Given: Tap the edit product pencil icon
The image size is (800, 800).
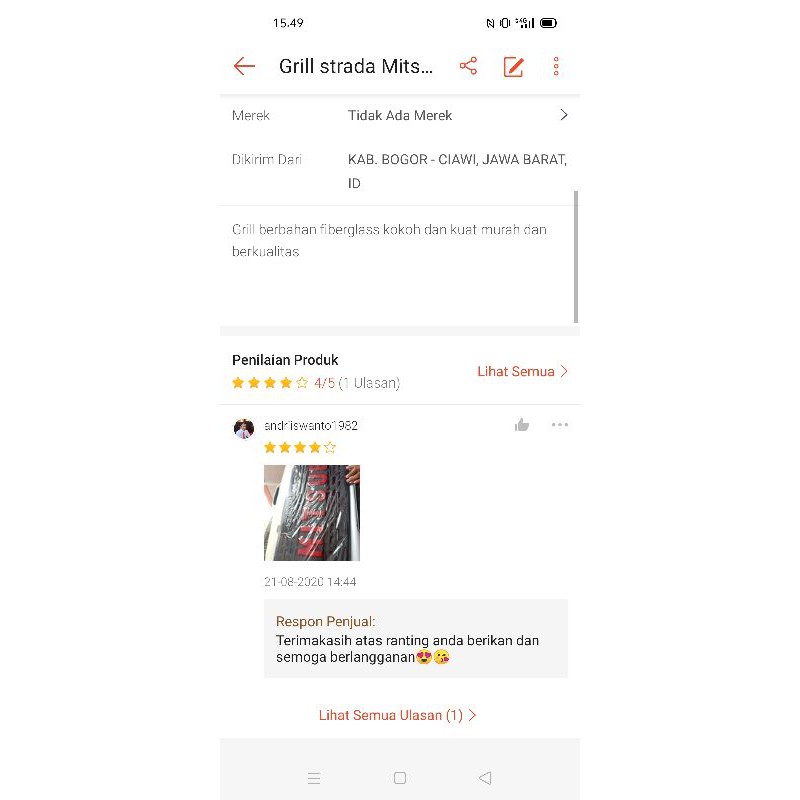Looking at the screenshot, I should click(x=513, y=66).
